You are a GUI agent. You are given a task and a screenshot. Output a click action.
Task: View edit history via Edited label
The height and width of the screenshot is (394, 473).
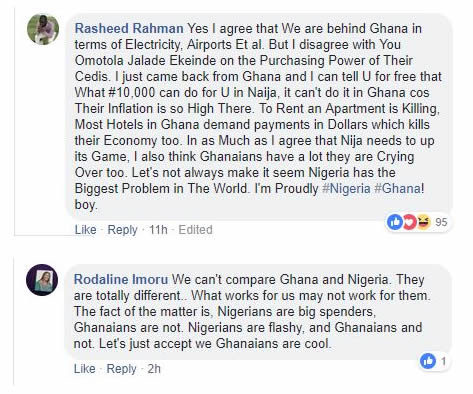(x=195, y=230)
